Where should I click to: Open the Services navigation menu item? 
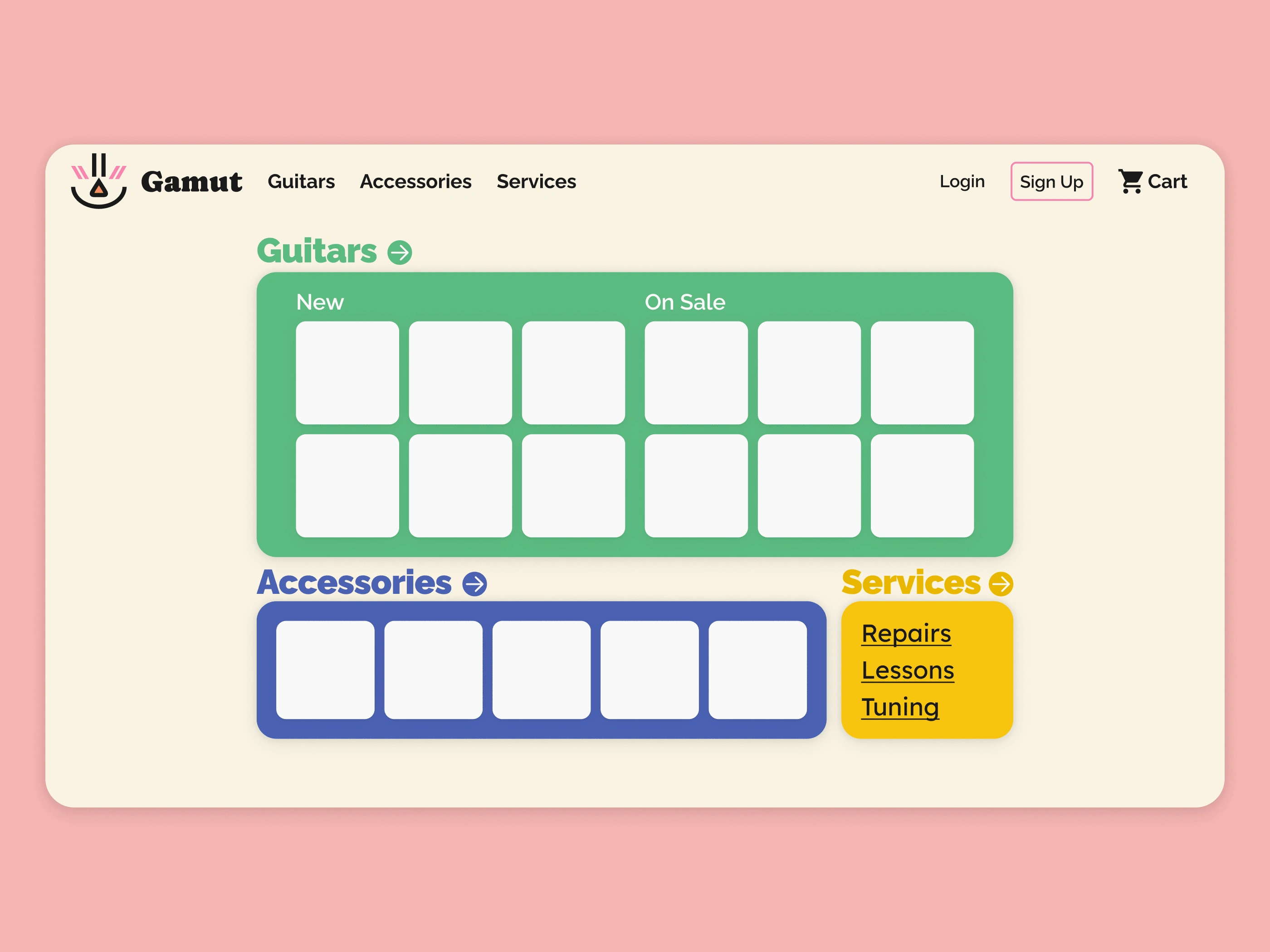(x=536, y=181)
